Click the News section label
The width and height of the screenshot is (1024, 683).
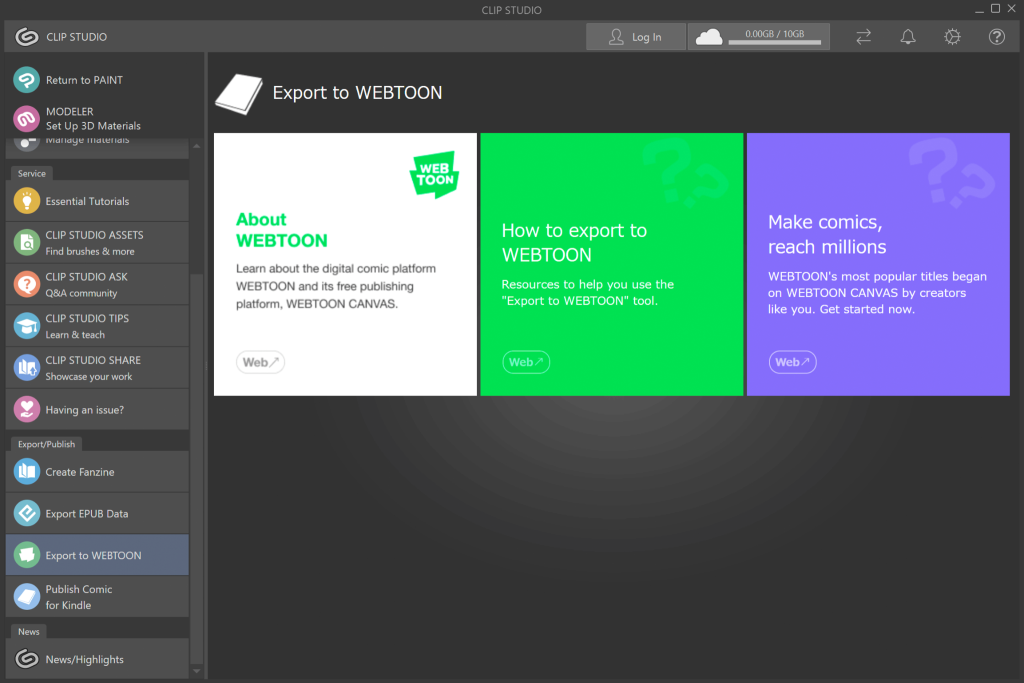pyautogui.click(x=29, y=631)
